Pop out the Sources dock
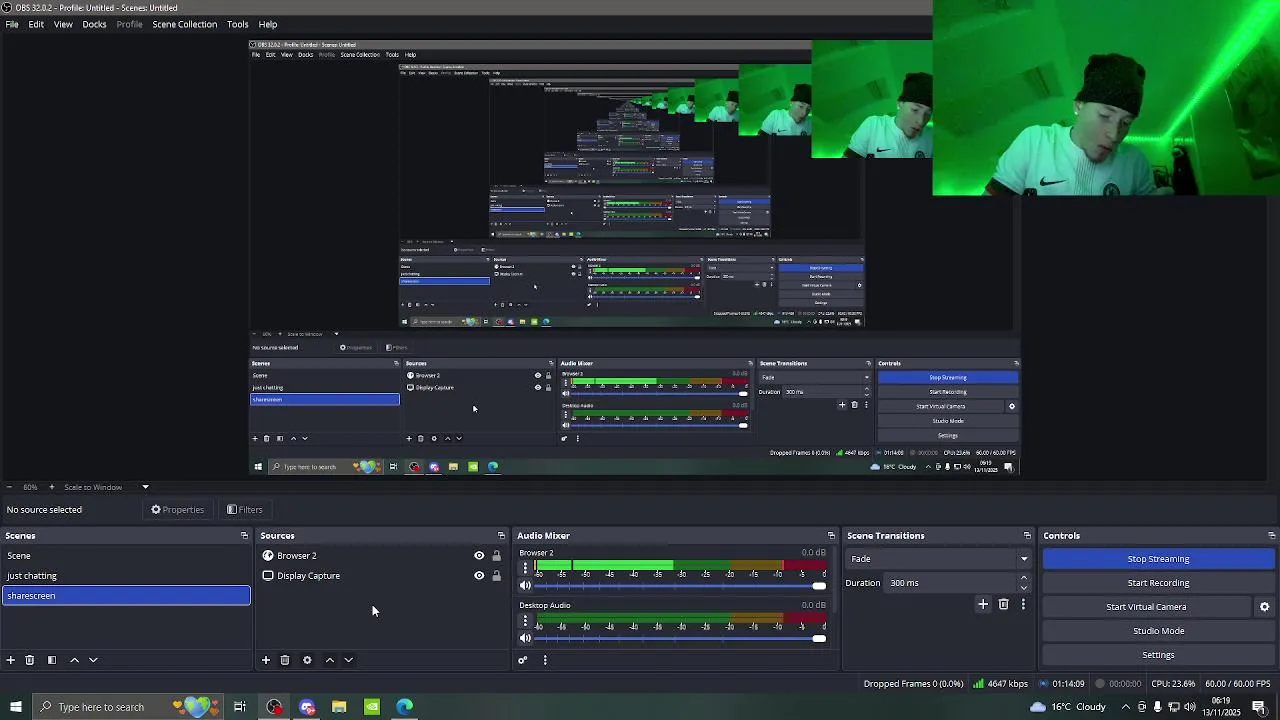The width and height of the screenshot is (1280, 720). pyautogui.click(x=501, y=536)
